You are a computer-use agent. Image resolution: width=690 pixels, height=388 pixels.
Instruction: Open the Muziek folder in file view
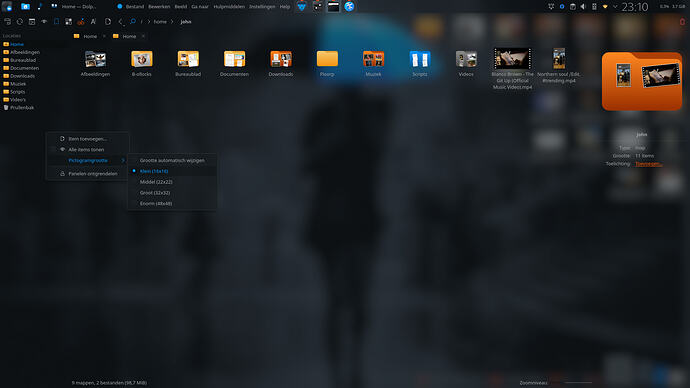(x=373, y=59)
